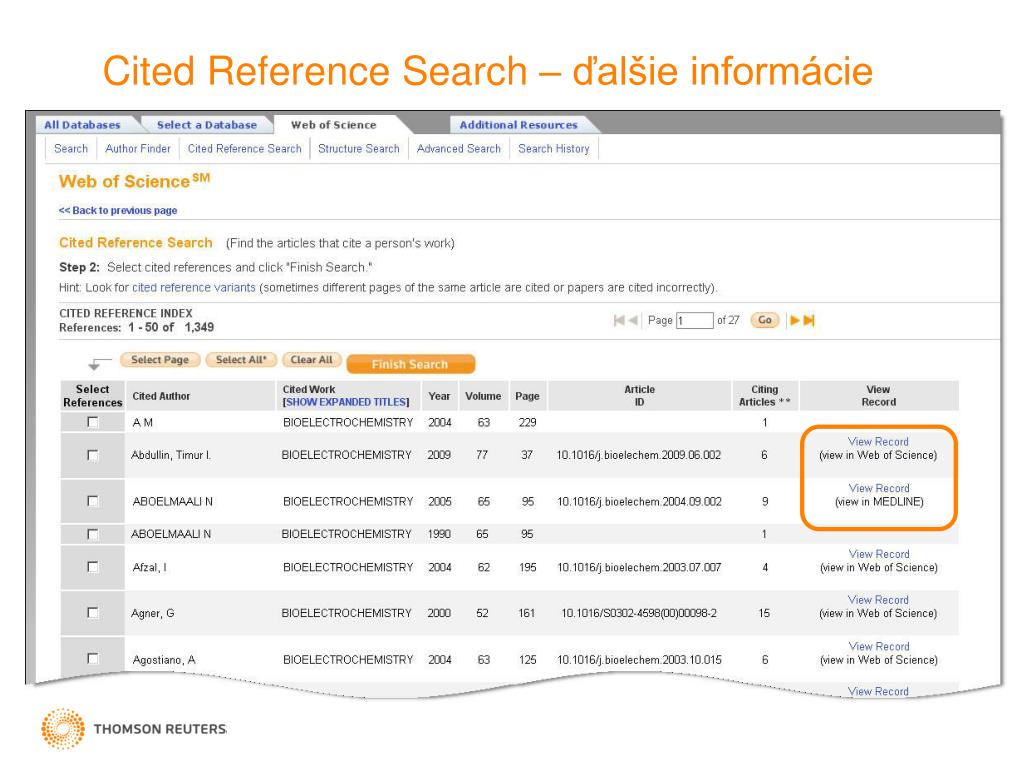Click Article ID 10.1016/j.bioelechem.2003.07.007
This screenshot has width=1024, height=768.
click(639, 568)
